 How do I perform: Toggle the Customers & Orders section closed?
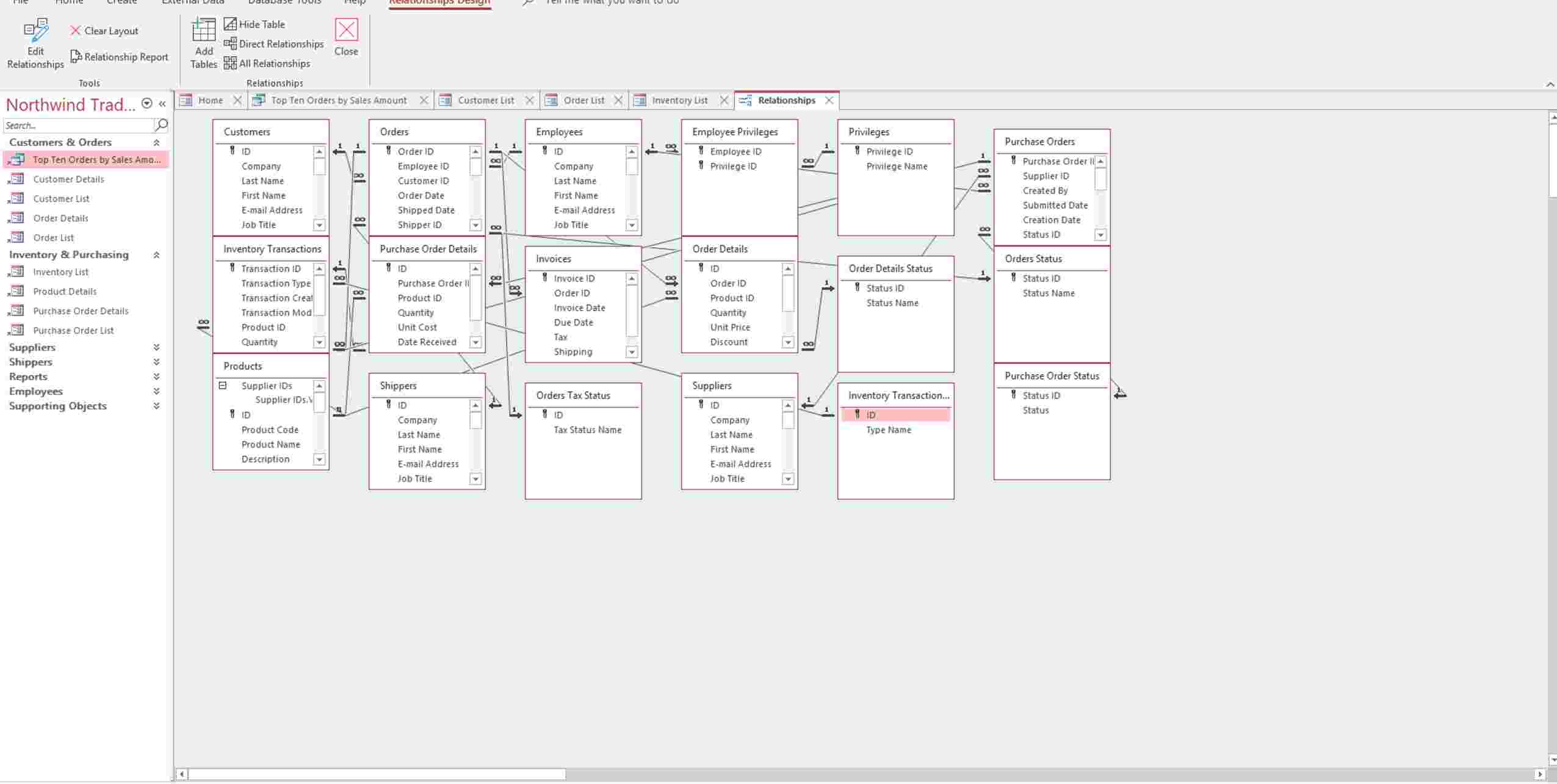tap(157, 142)
